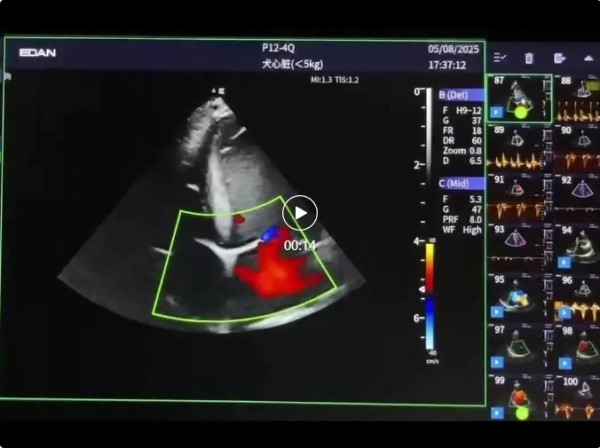Open thumbnail 89 spectral Doppler image
This screenshot has width=600, height=448.
pyautogui.click(x=519, y=147)
